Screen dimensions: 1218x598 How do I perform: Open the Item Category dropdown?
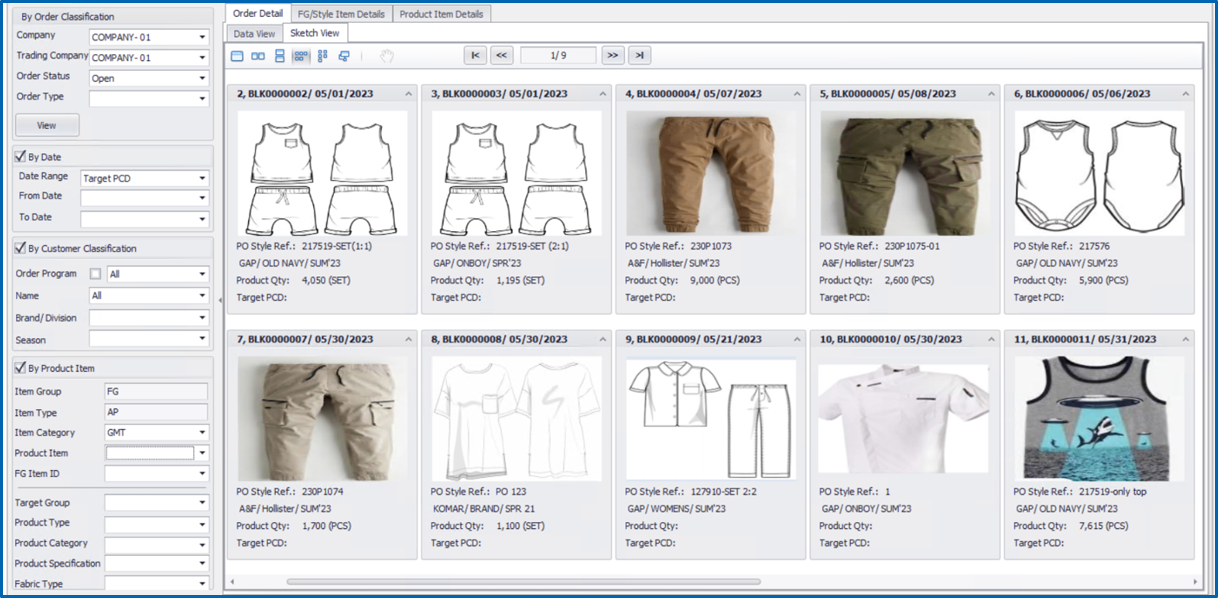pos(202,433)
